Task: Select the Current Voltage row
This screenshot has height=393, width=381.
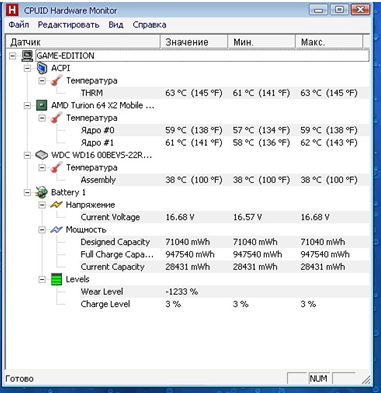Action: (224, 217)
